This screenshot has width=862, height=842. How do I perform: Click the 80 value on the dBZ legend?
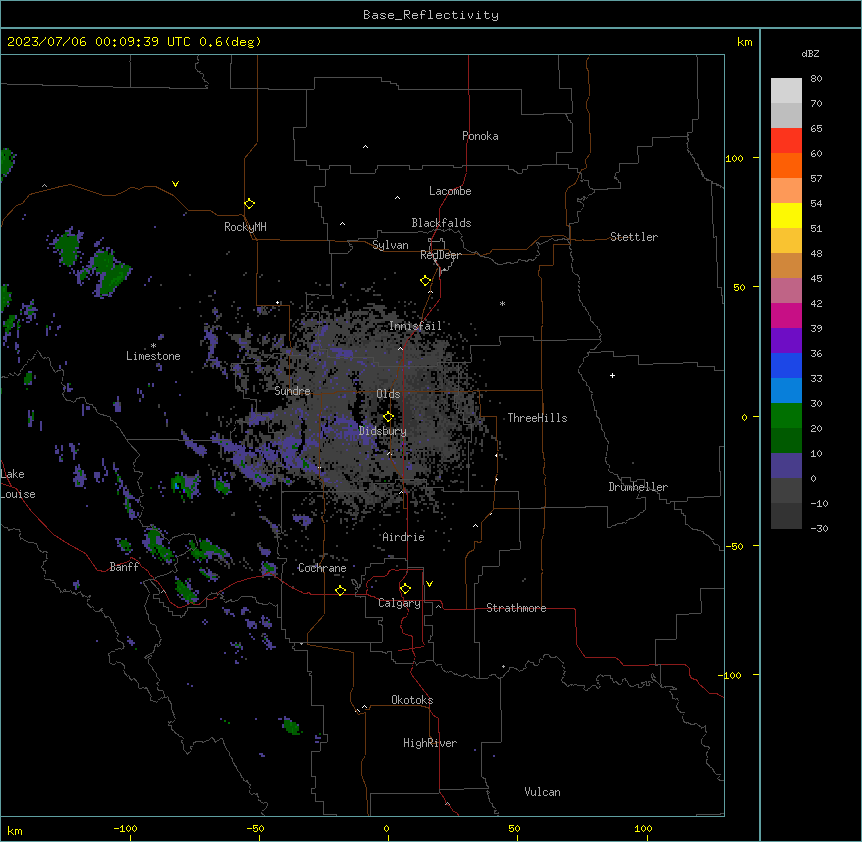[816, 79]
